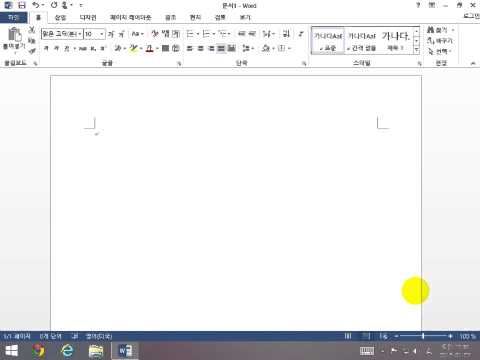Toggle bold formatting
The width and height of the screenshot is (480, 360).
(46, 48)
